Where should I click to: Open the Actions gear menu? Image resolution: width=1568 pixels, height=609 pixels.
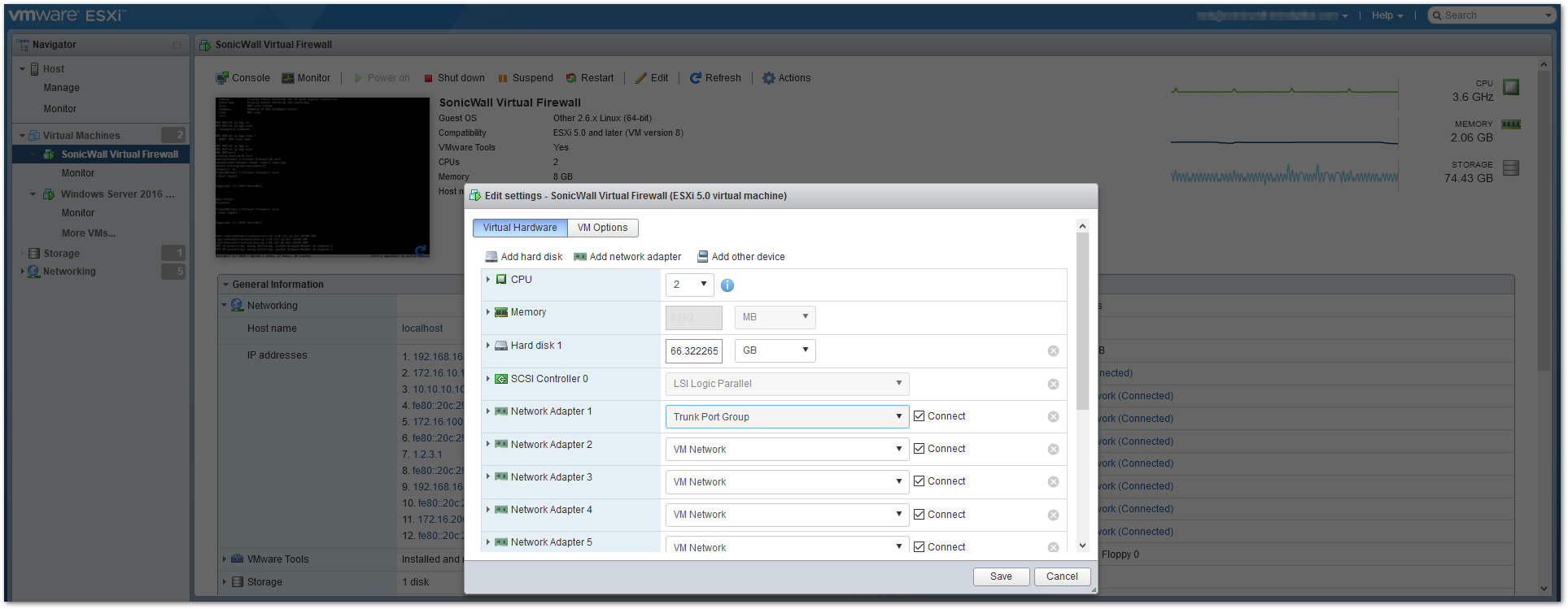click(x=786, y=78)
